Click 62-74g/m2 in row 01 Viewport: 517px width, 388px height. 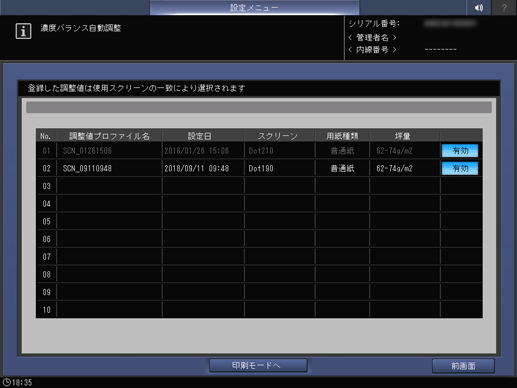[394, 151]
